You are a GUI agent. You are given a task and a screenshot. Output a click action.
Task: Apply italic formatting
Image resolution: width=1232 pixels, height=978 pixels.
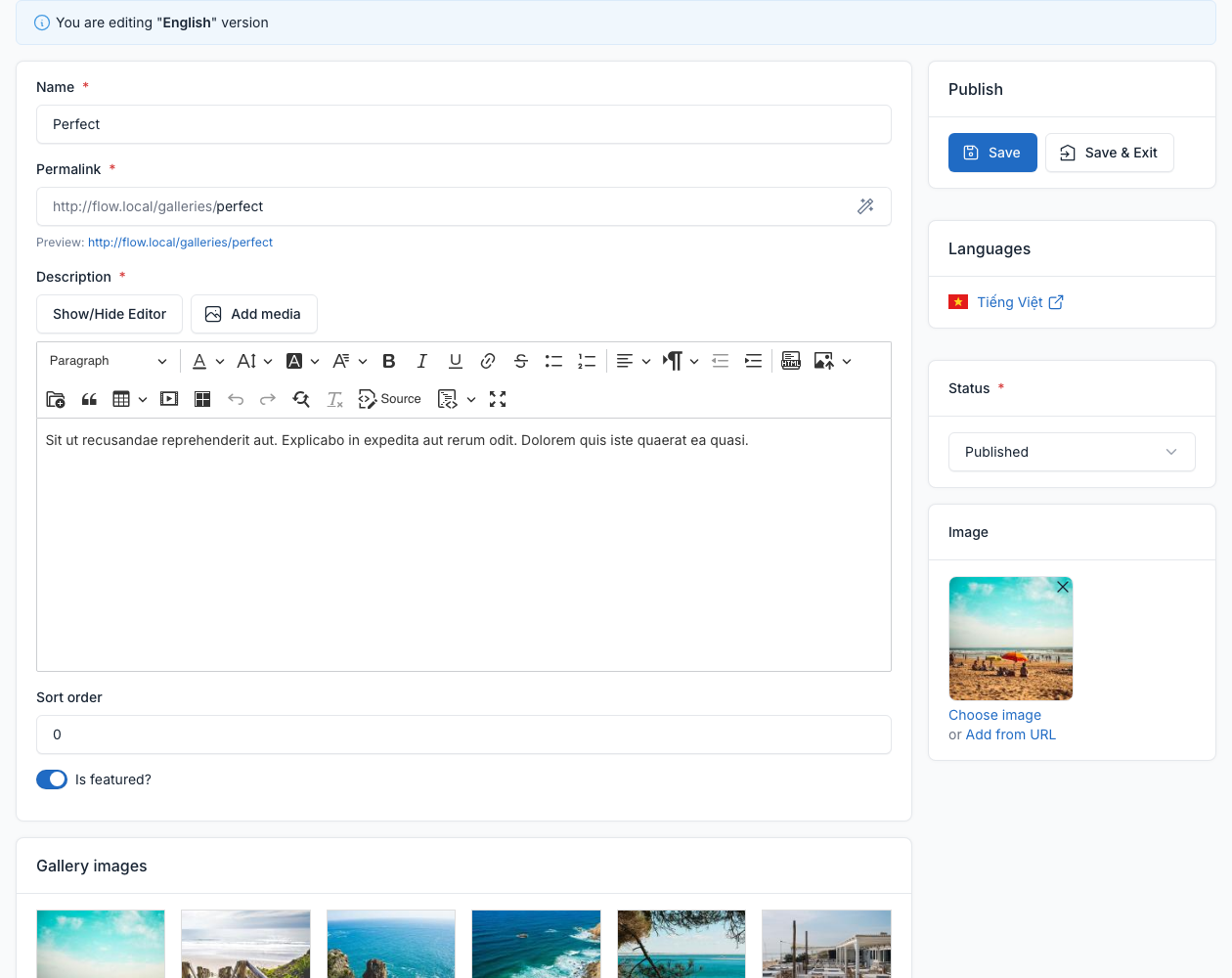click(422, 361)
